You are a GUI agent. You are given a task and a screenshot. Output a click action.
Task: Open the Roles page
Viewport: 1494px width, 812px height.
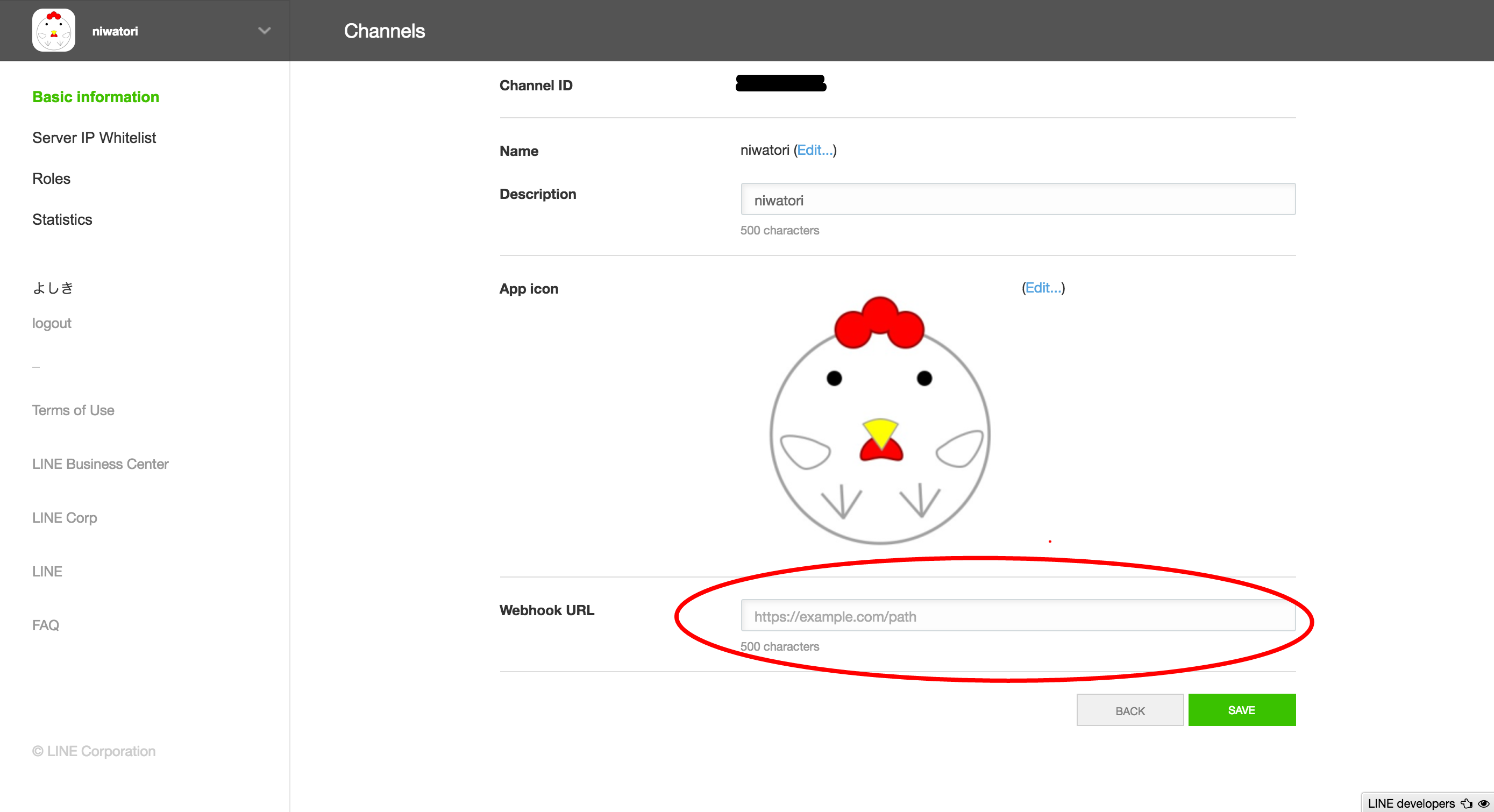[x=51, y=179]
